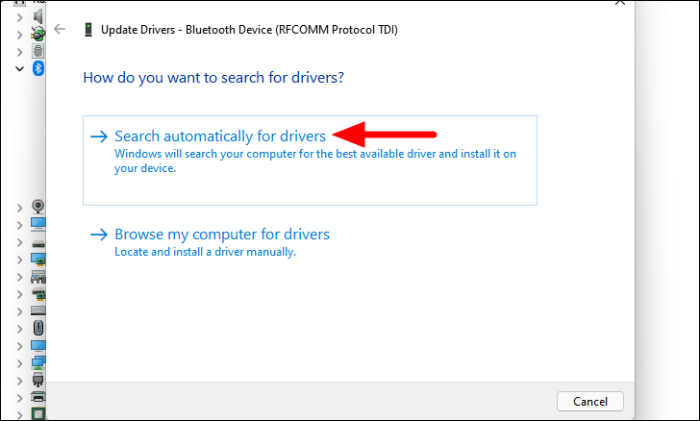Expand the Monitors category chevron
This screenshot has height=421, width=700.
click(19, 346)
